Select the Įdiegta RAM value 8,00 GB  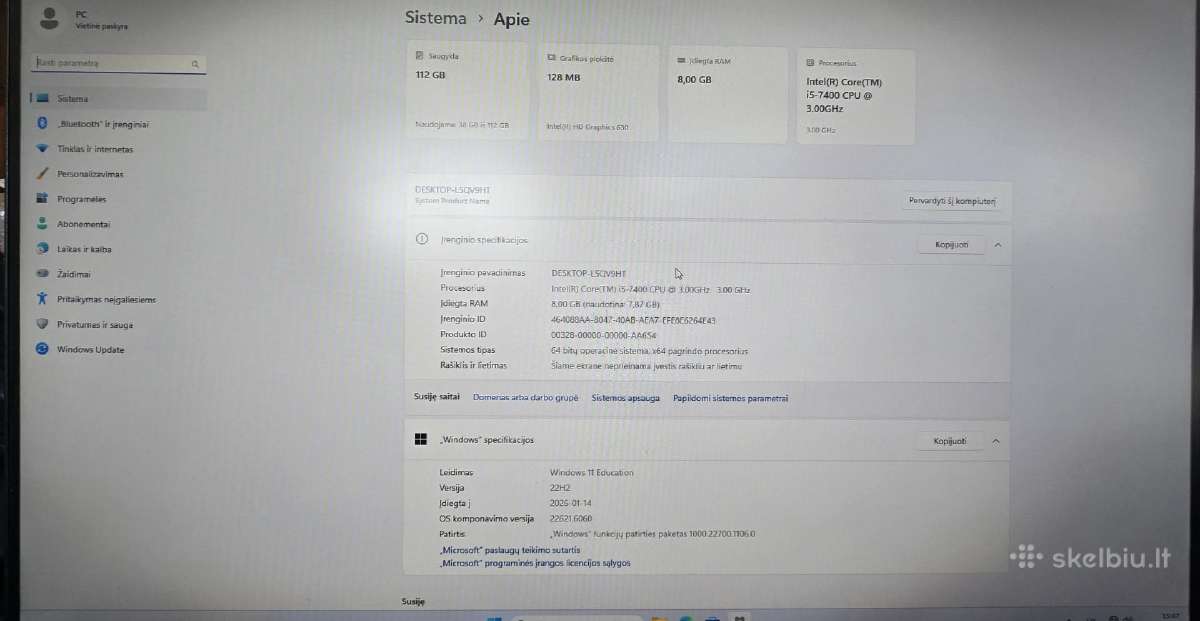[x=606, y=304]
